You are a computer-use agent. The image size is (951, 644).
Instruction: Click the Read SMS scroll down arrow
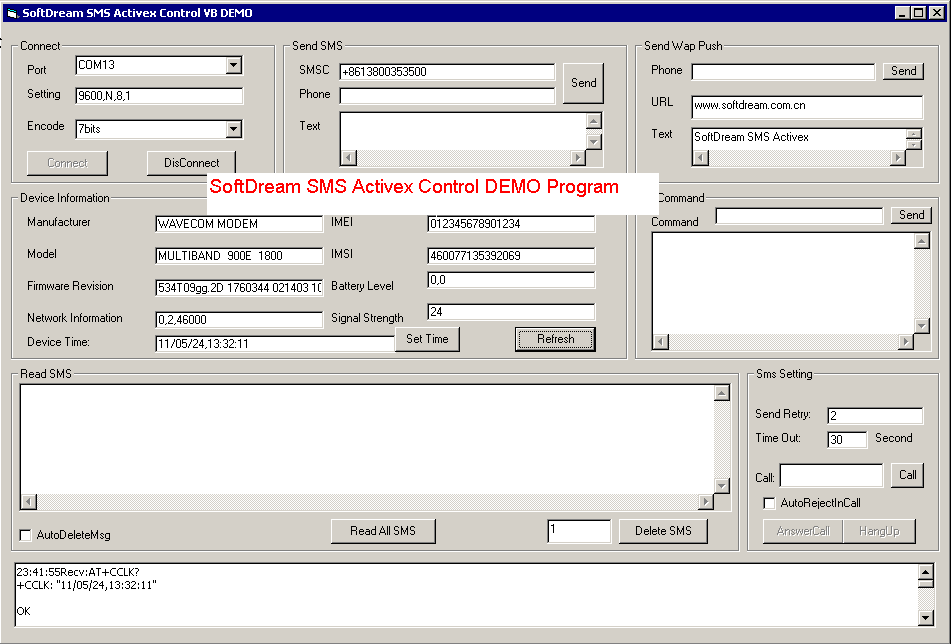click(x=722, y=486)
